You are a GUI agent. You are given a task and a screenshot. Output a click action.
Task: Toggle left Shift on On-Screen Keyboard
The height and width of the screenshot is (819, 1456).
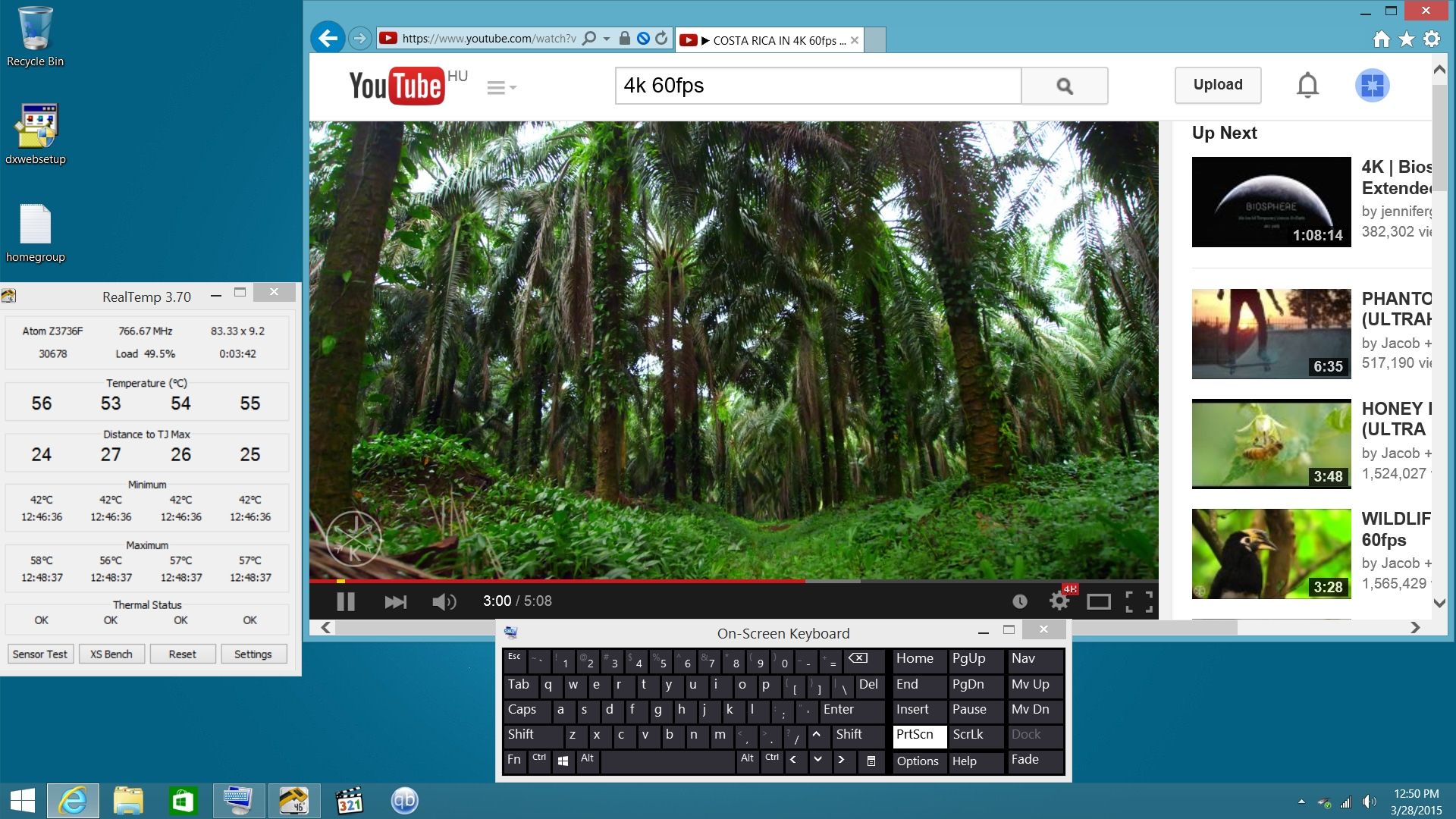coord(532,736)
